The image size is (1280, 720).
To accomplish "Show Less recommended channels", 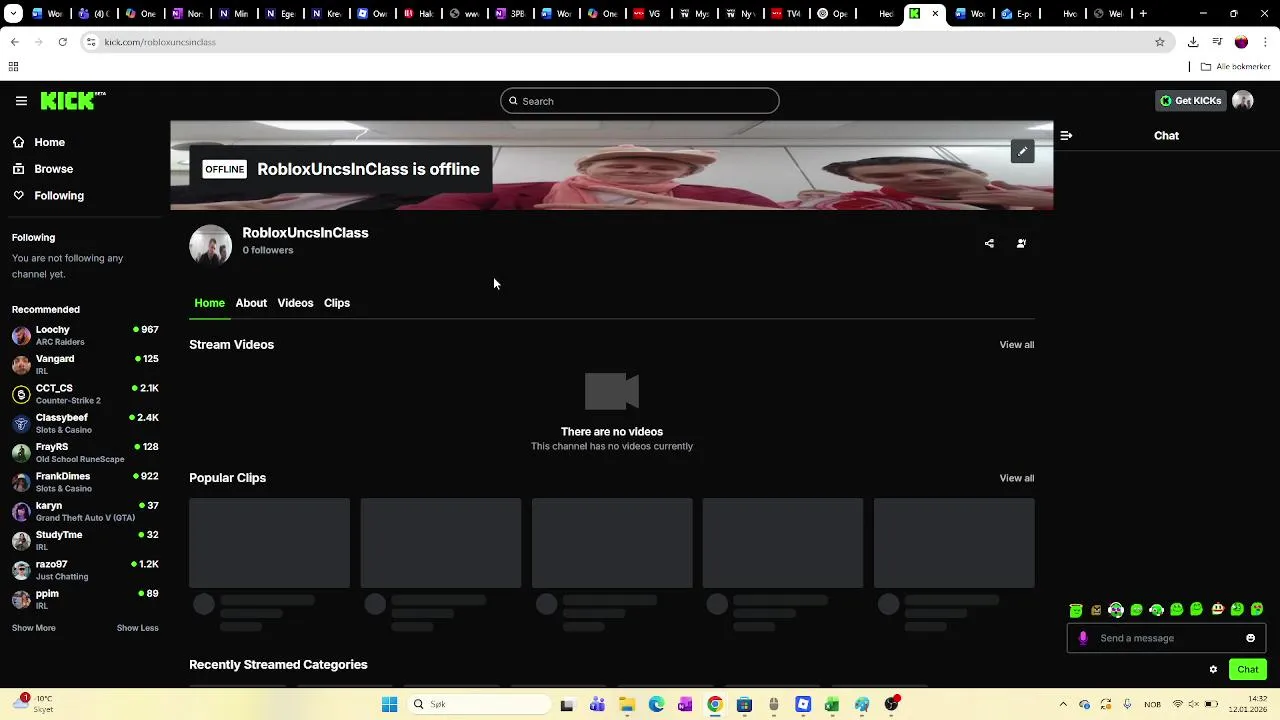I will [x=138, y=628].
